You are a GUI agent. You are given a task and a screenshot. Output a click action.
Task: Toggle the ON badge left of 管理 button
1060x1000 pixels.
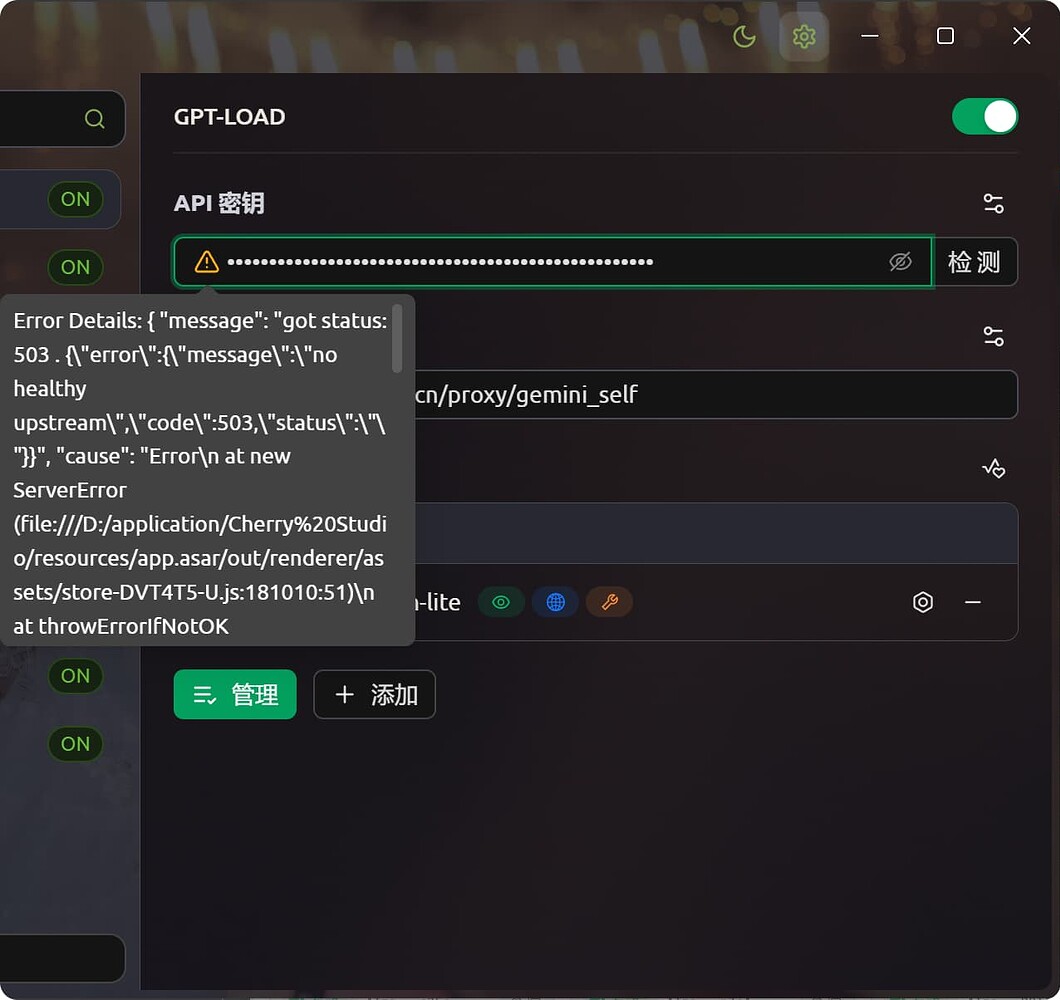[75, 676]
